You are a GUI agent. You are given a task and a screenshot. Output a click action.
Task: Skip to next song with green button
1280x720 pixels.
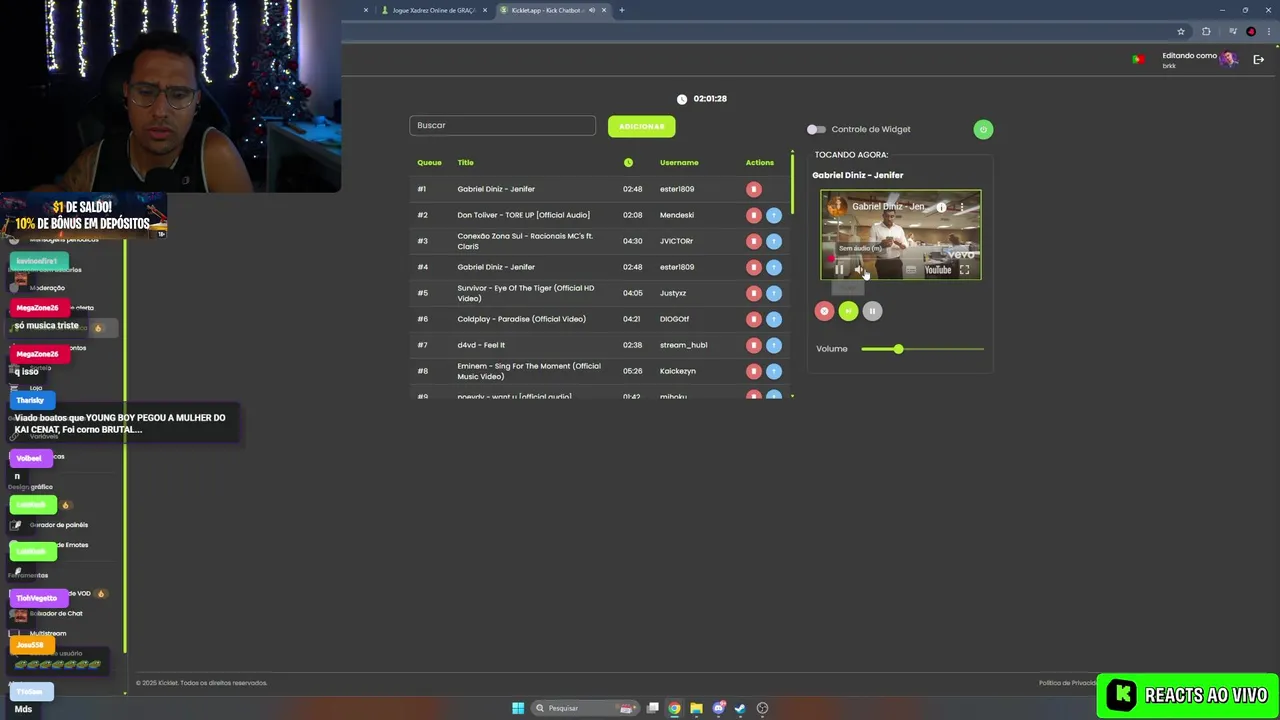[848, 311]
